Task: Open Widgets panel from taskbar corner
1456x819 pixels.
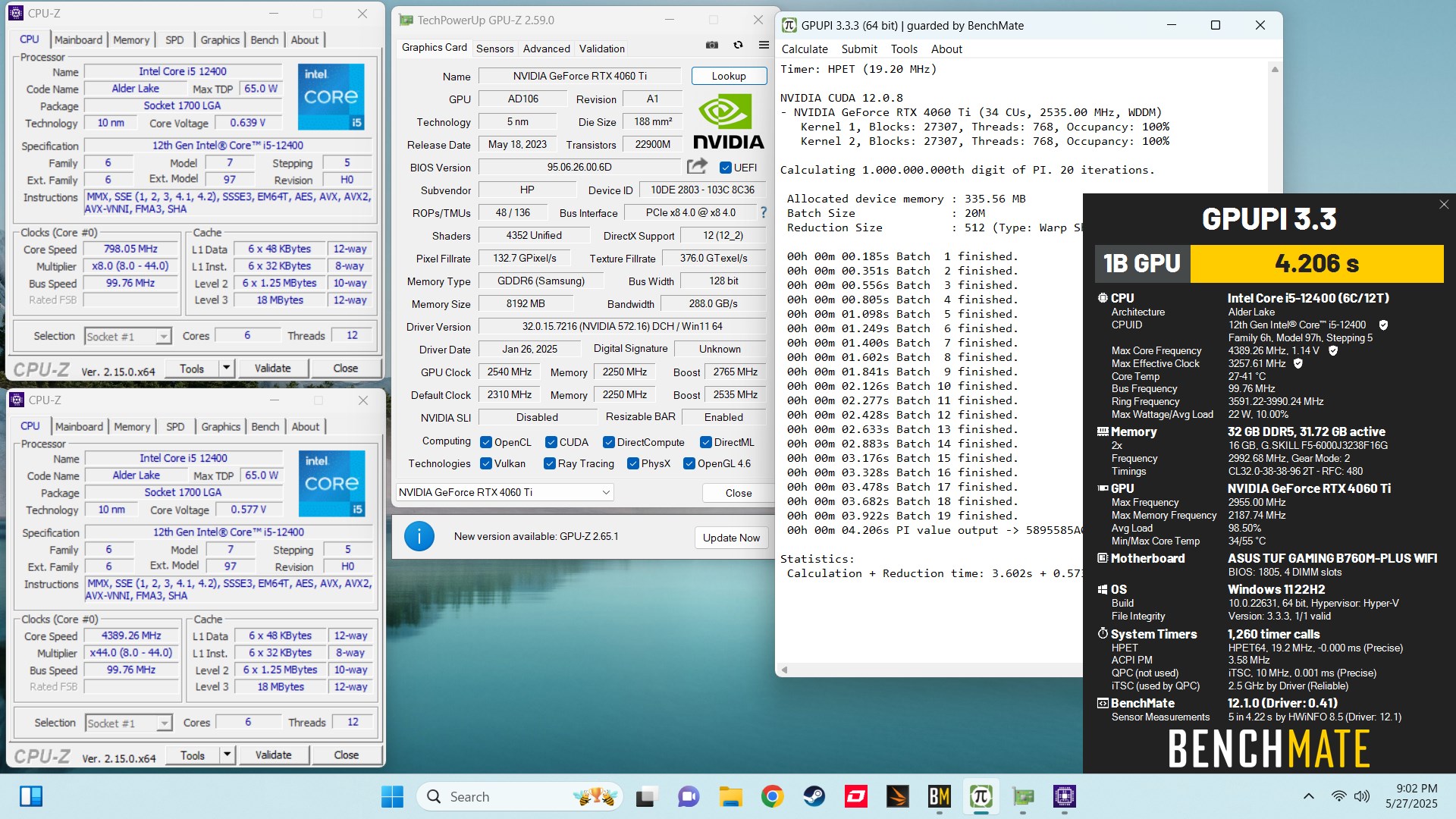Action: click(31, 796)
